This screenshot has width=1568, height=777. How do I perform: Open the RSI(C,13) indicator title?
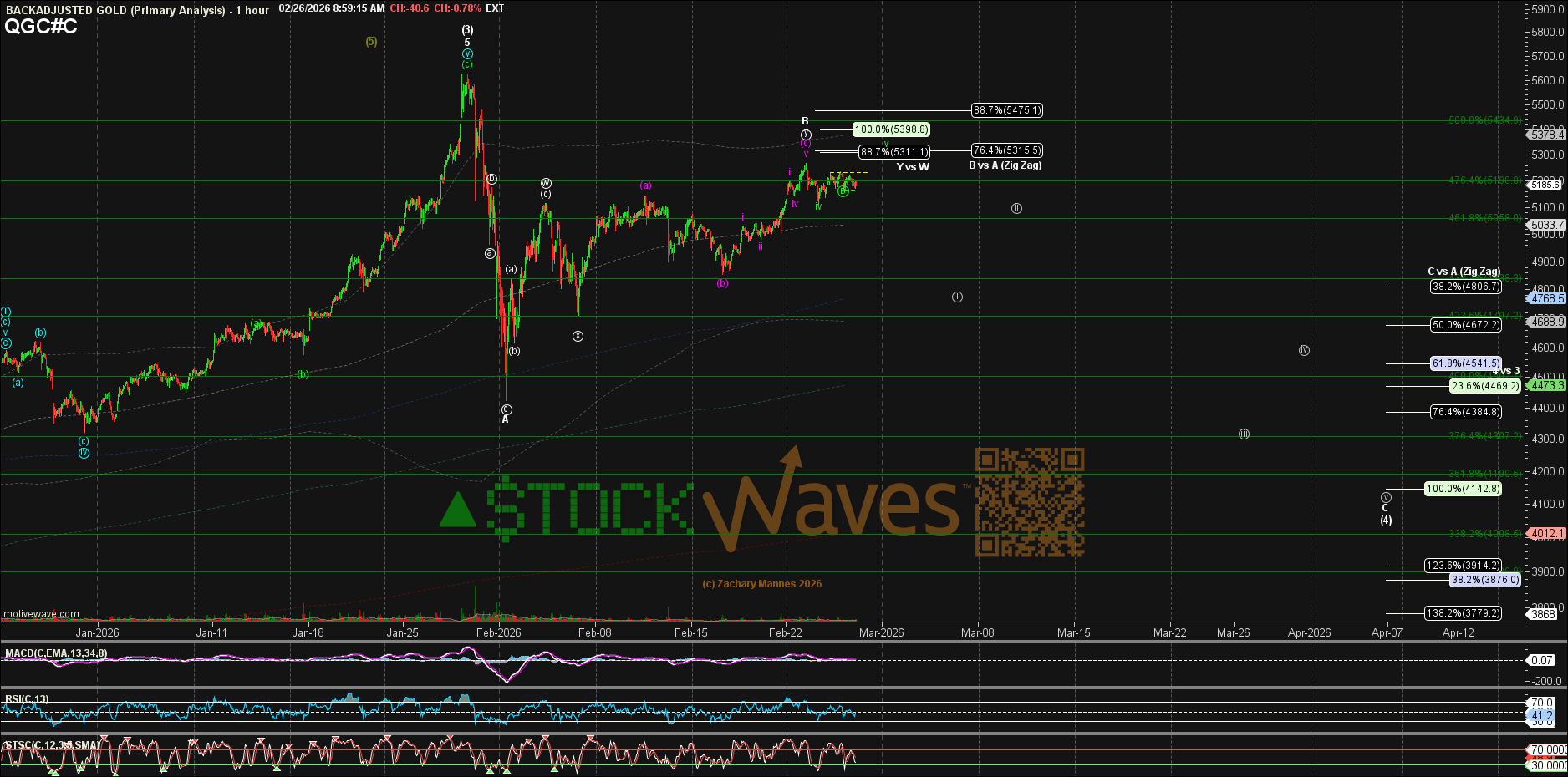point(28,699)
